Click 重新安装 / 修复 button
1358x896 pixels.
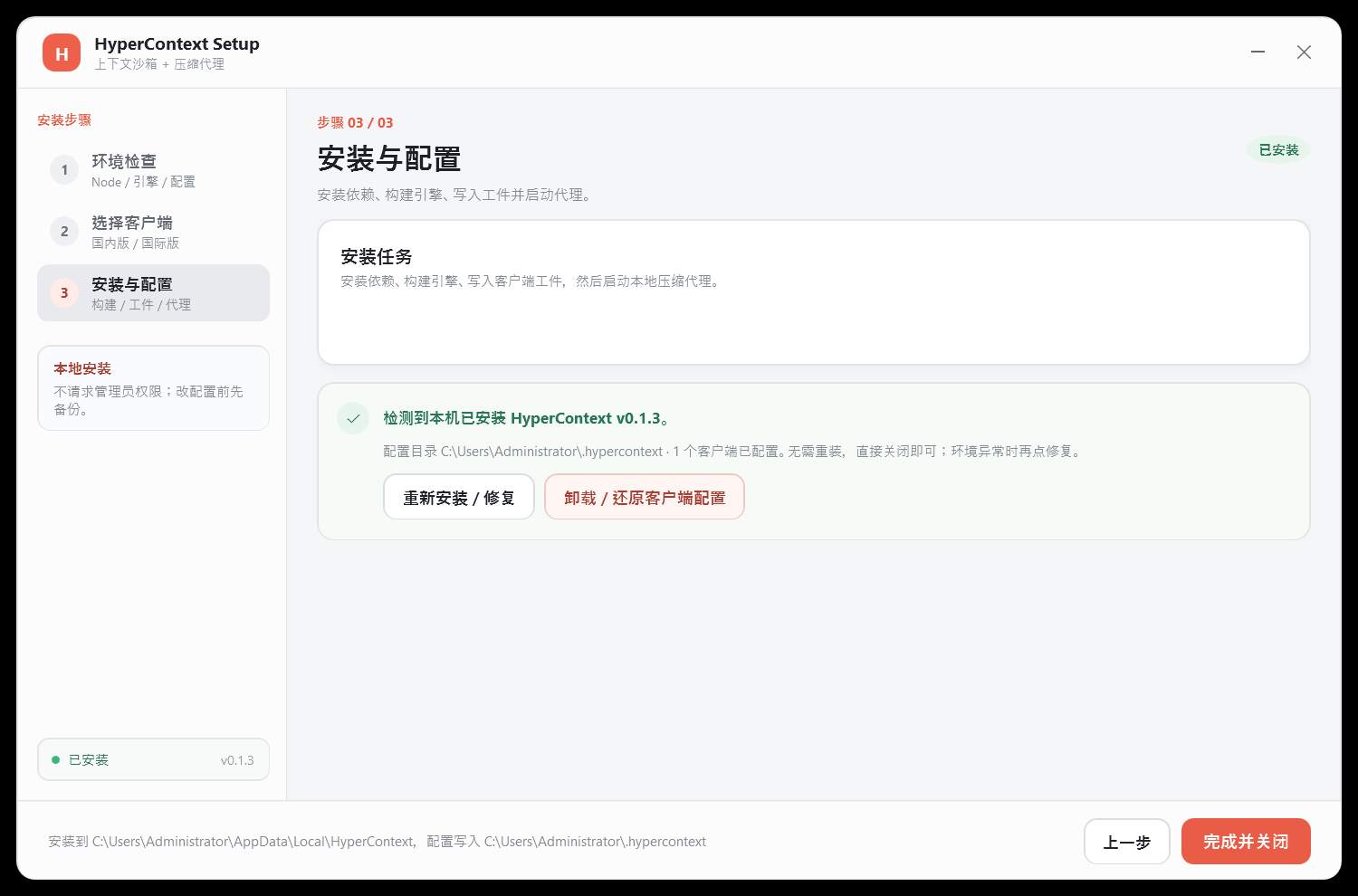[x=459, y=497]
